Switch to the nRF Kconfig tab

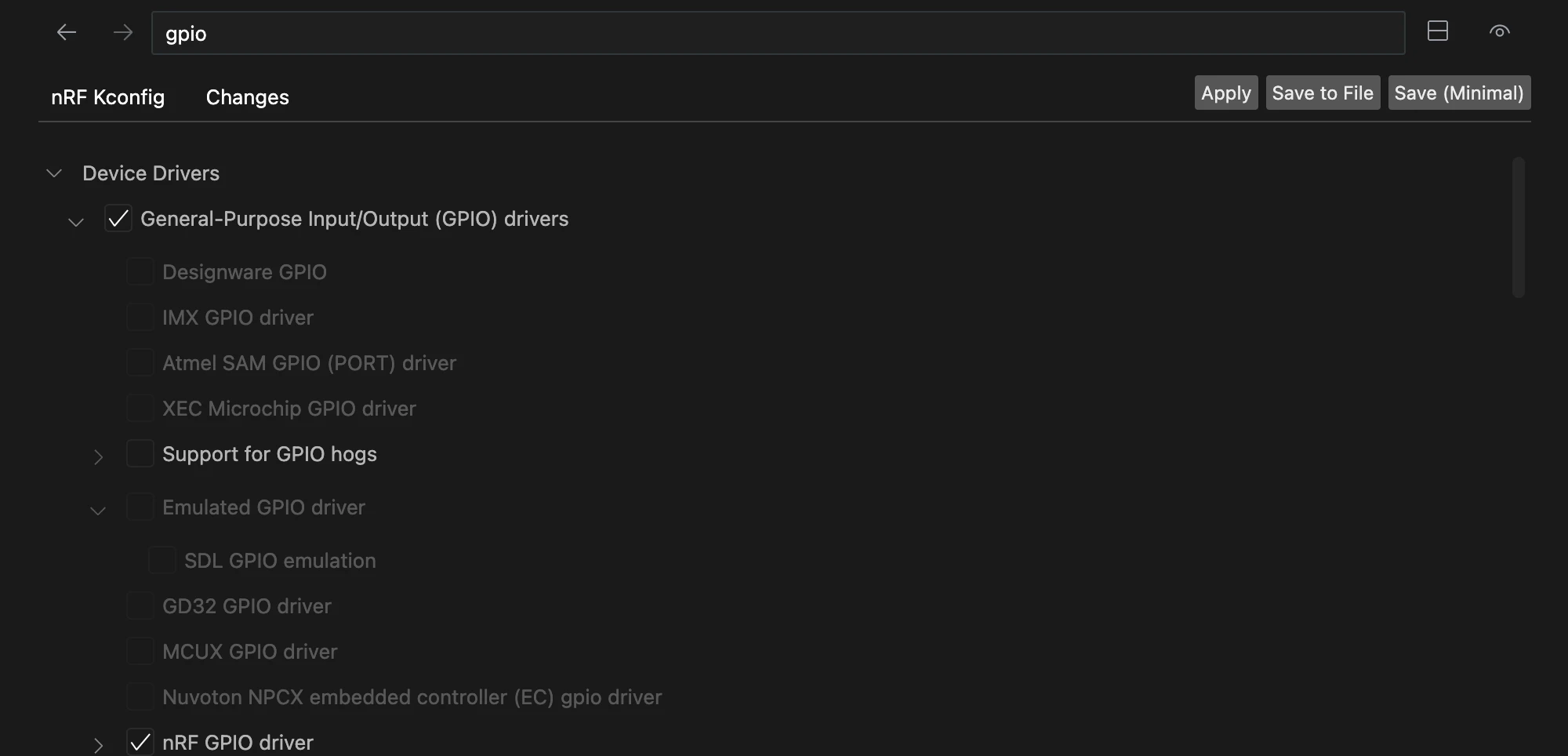(x=107, y=97)
